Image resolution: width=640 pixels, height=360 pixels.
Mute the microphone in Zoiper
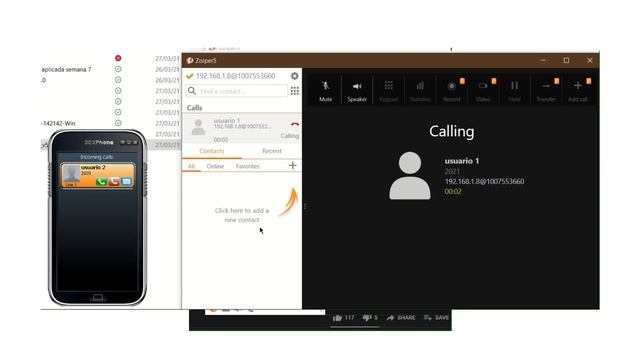(325, 91)
